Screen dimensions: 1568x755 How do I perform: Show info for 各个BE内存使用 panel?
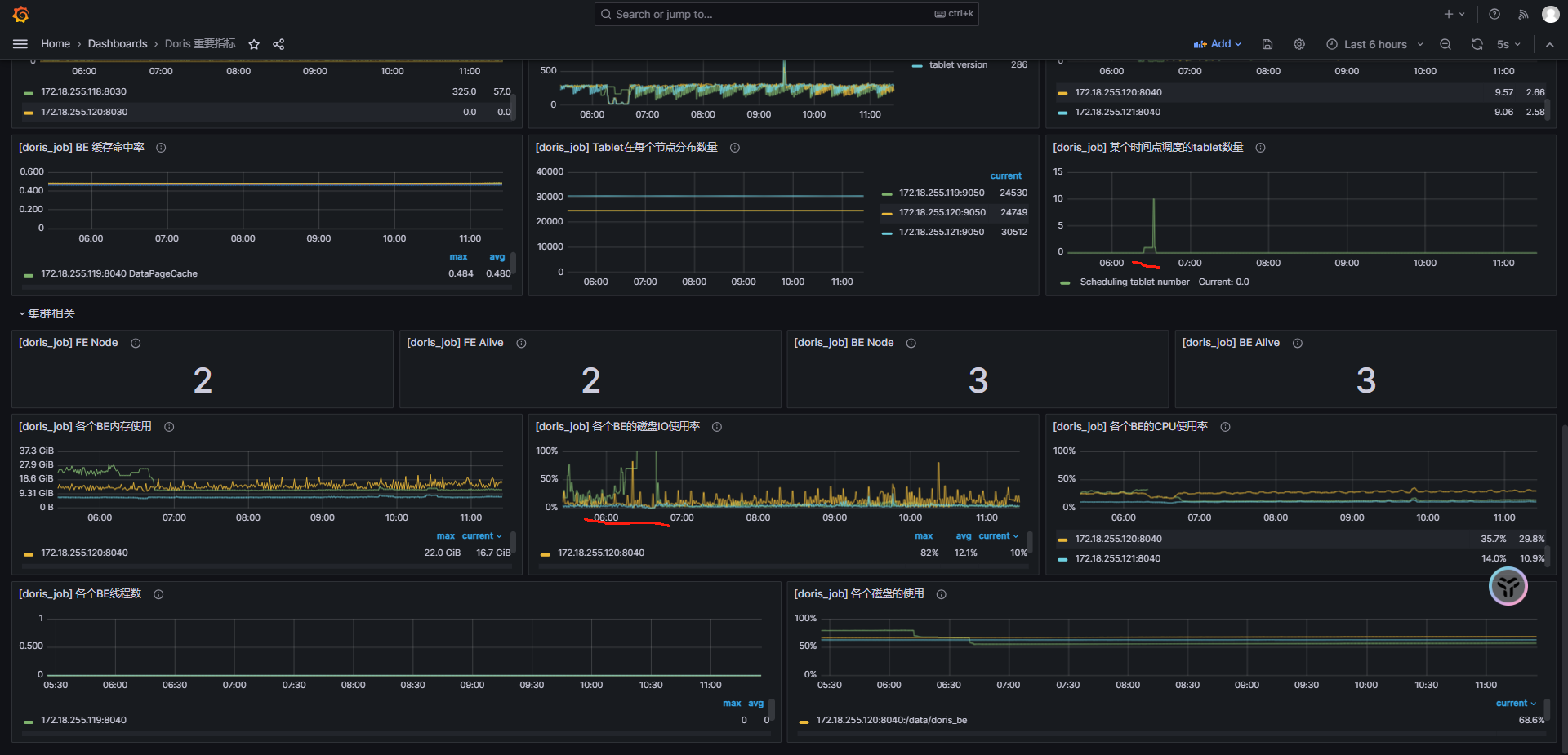click(x=169, y=427)
